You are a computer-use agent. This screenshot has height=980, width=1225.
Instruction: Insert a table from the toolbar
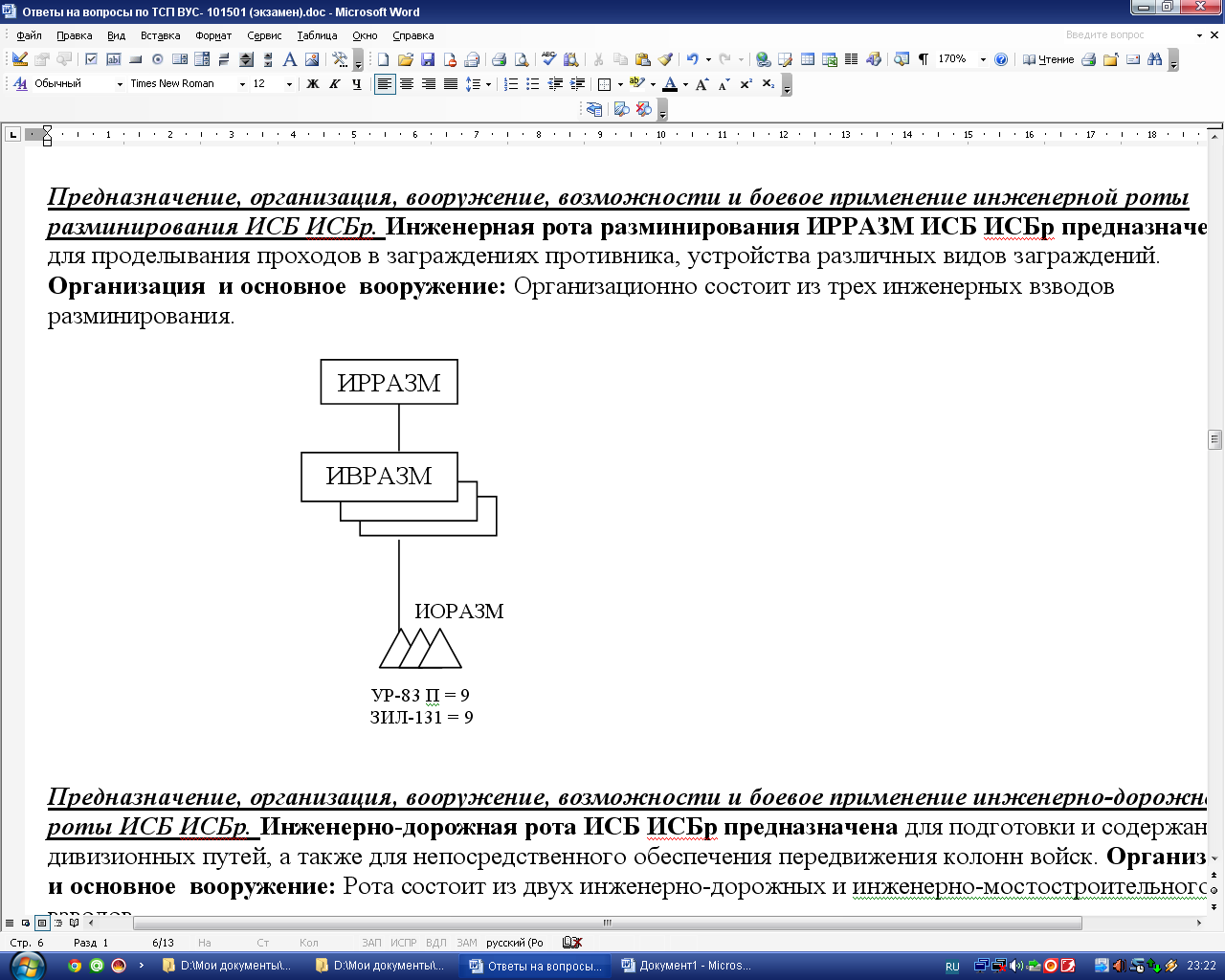pos(808,59)
